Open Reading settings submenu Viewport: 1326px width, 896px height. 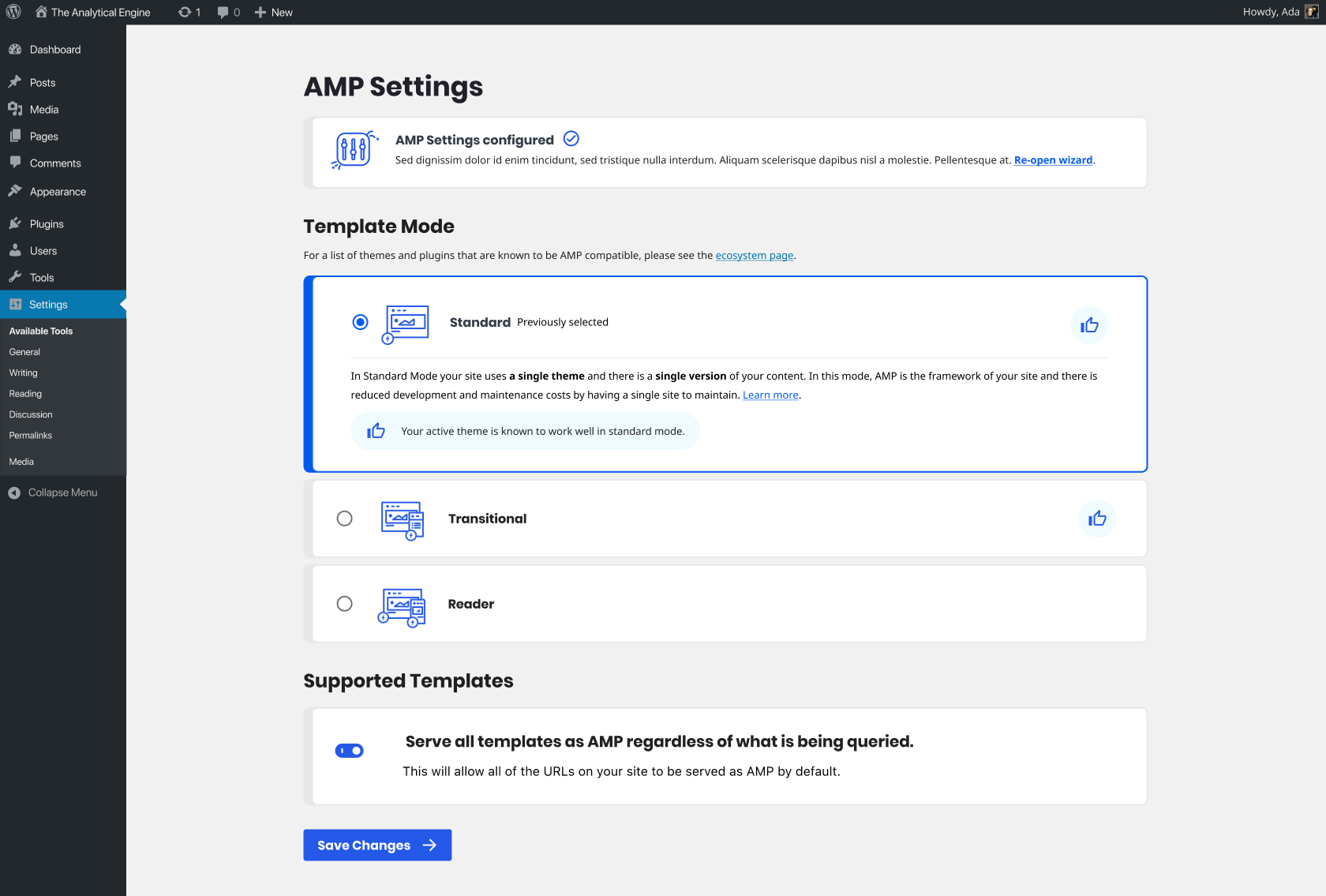25,394
